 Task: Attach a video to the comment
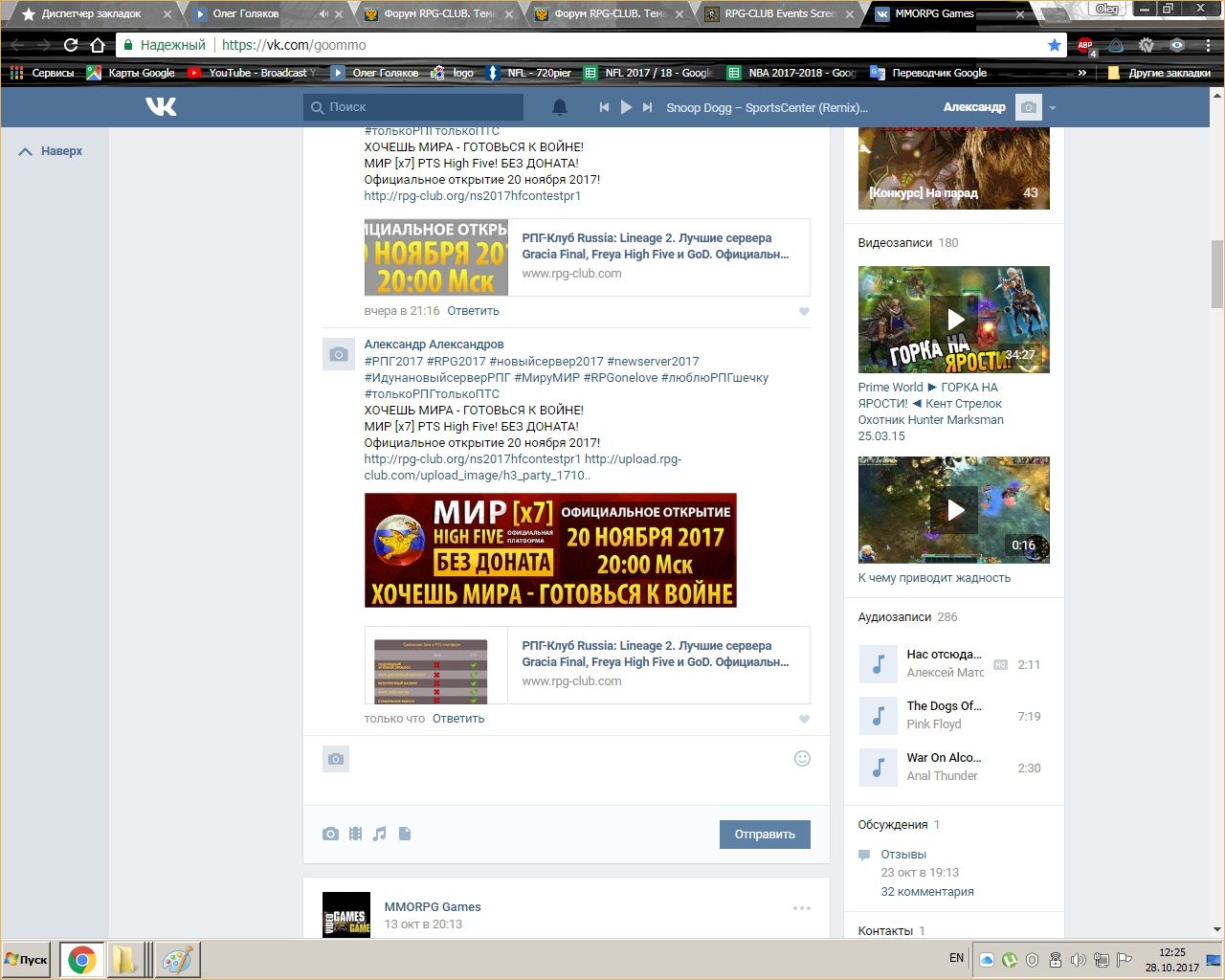click(355, 834)
